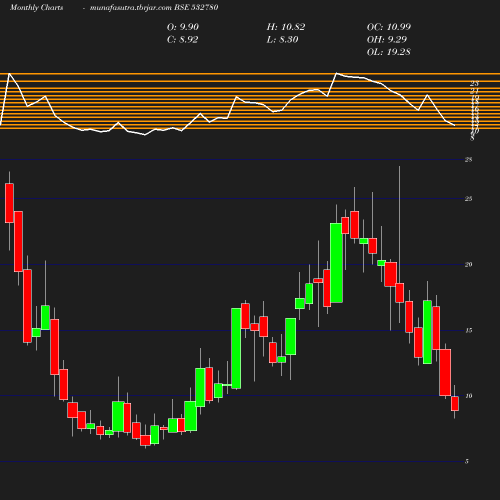This screenshot has width=500, height=500.
Task: Click the candlestick with the tallest upper wick
Action: (x=400, y=293)
